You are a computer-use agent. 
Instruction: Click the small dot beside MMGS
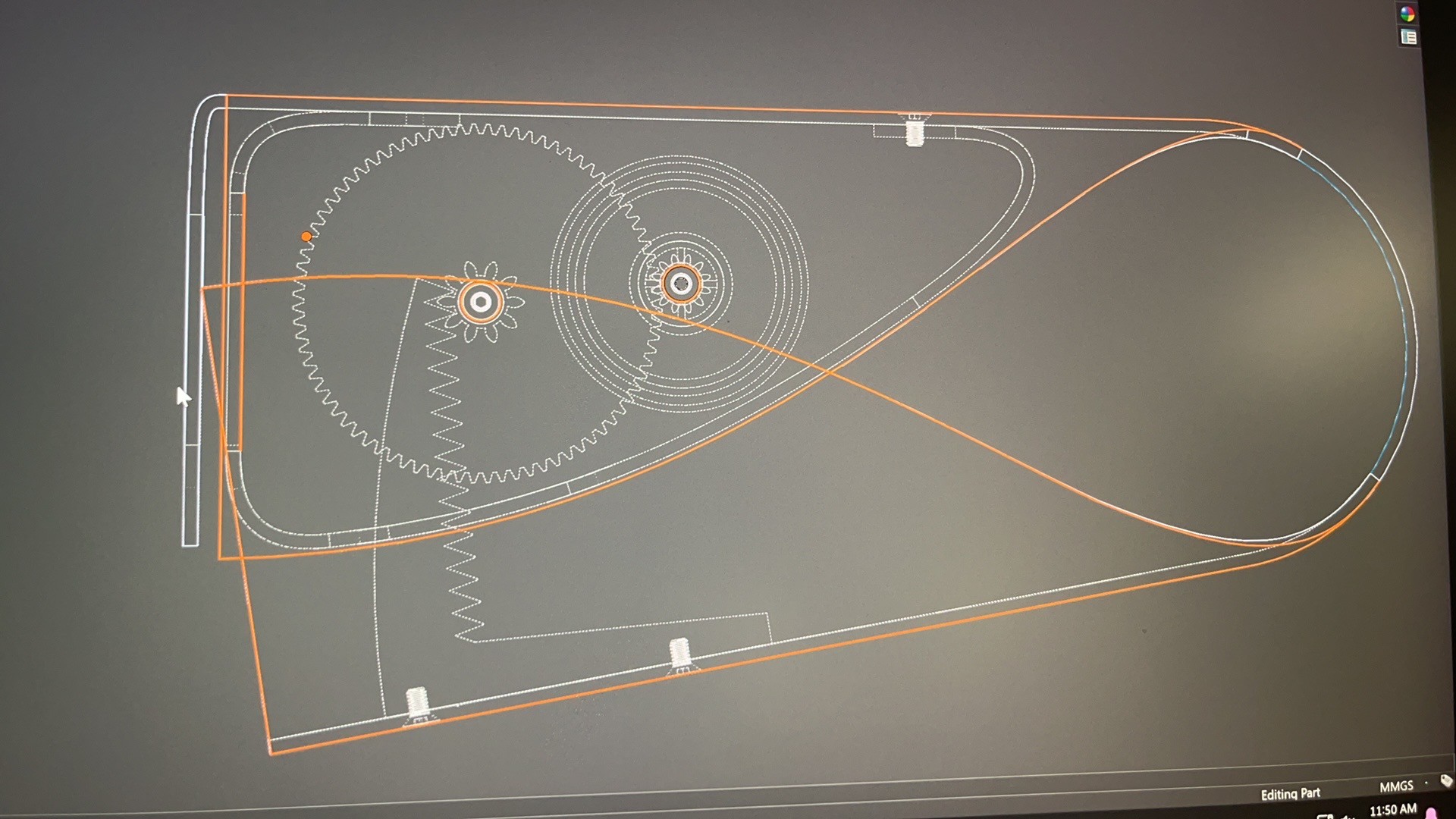[1426, 782]
